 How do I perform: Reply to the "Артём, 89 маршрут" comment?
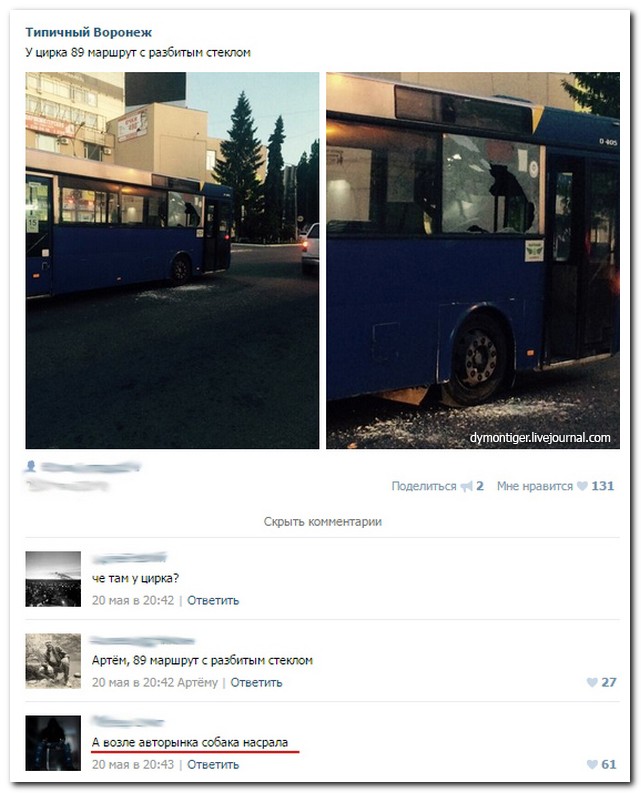click(257, 682)
